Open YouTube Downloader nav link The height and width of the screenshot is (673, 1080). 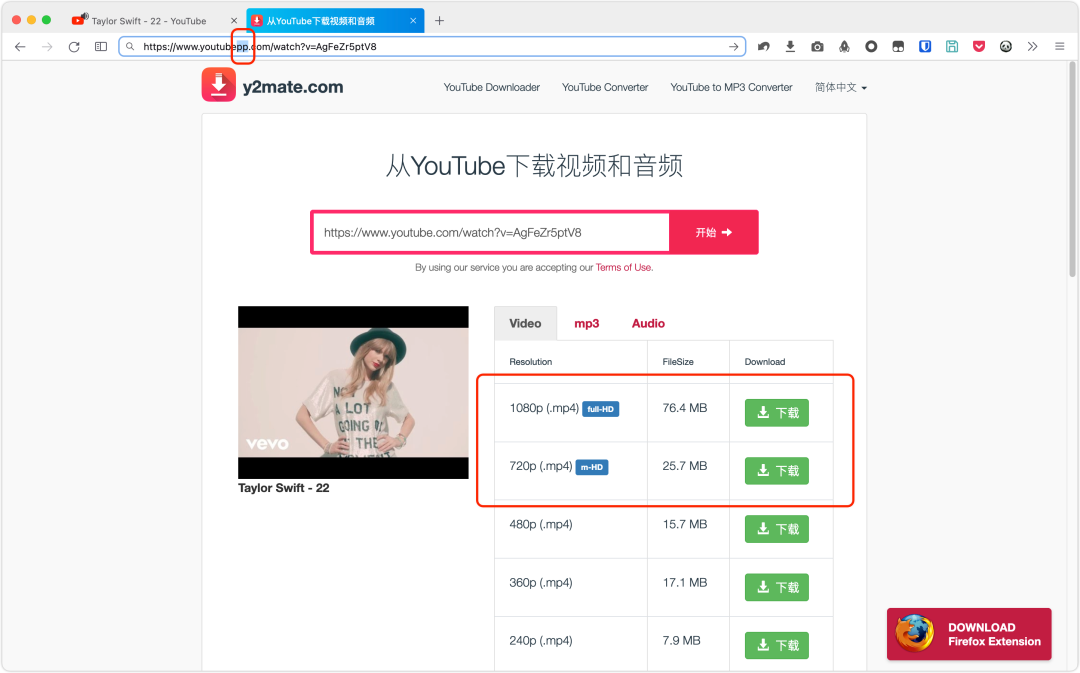tap(492, 87)
